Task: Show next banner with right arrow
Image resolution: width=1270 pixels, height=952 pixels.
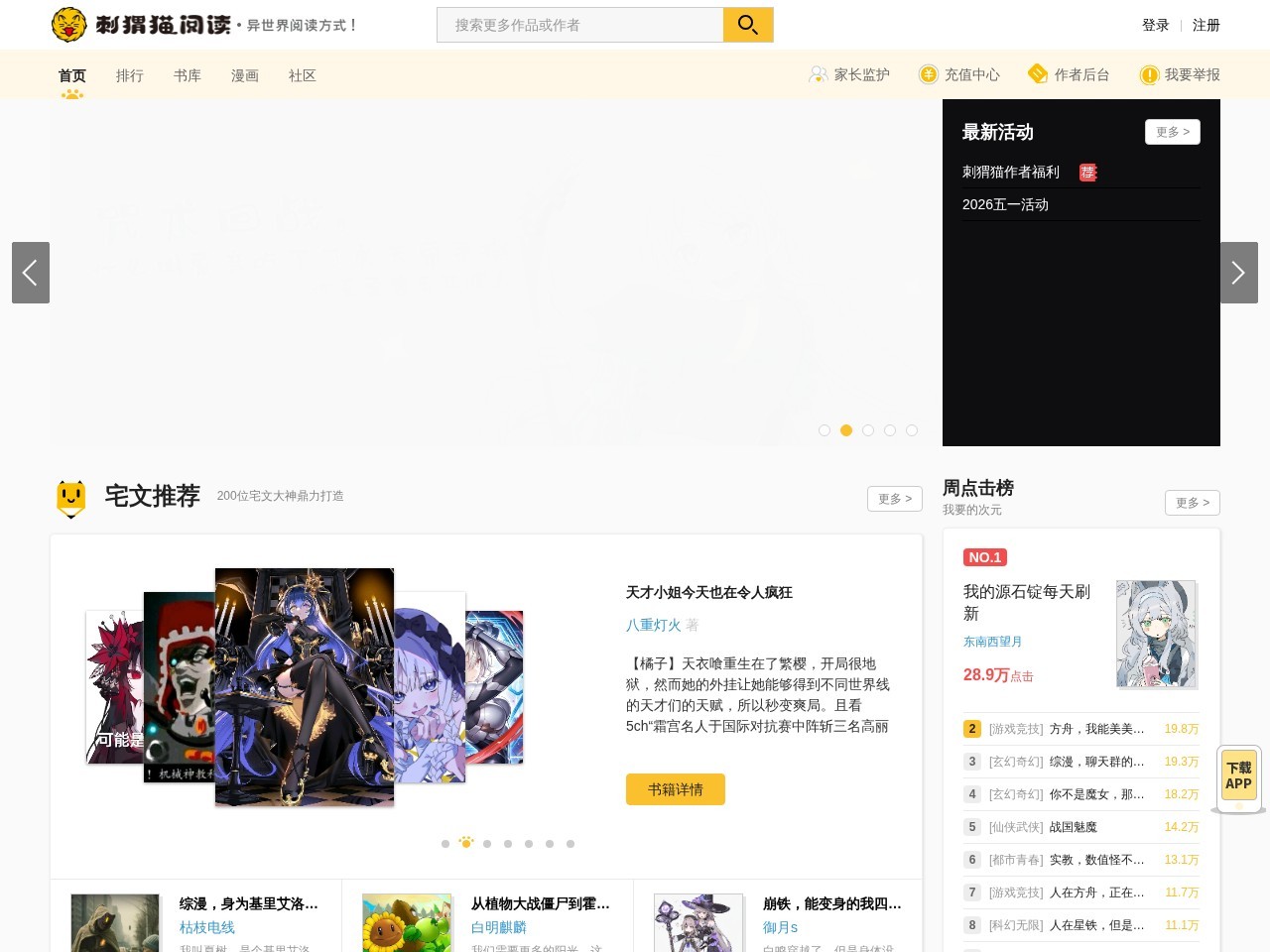Action: click(x=1239, y=273)
